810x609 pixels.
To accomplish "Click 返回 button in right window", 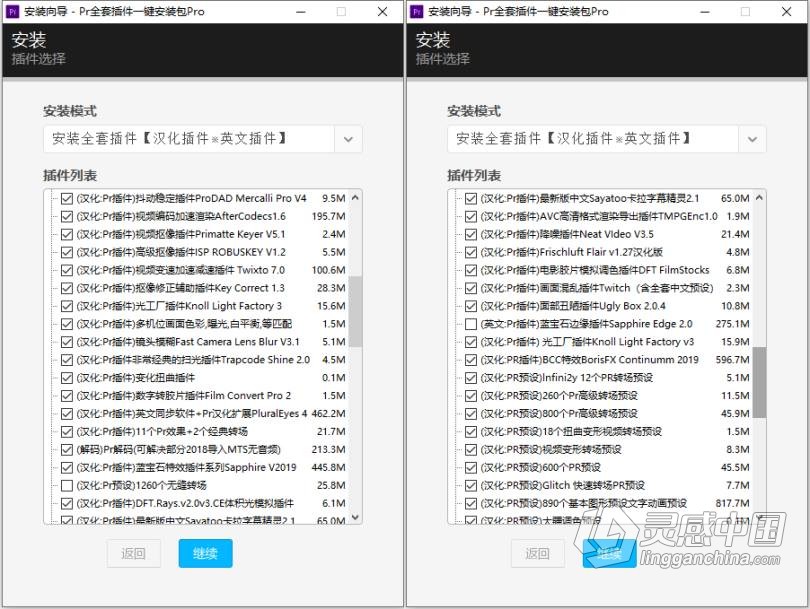I will pyautogui.click(x=538, y=553).
